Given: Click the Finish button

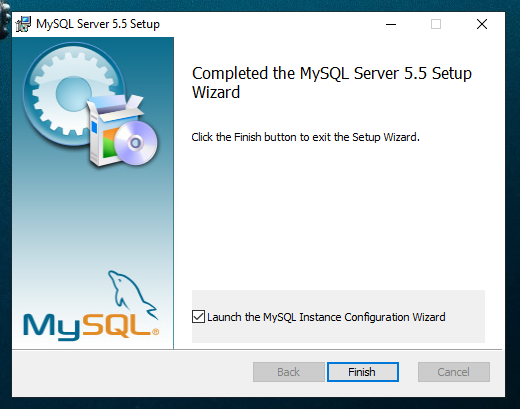Looking at the screenshot, I should [x=363, y=372].
